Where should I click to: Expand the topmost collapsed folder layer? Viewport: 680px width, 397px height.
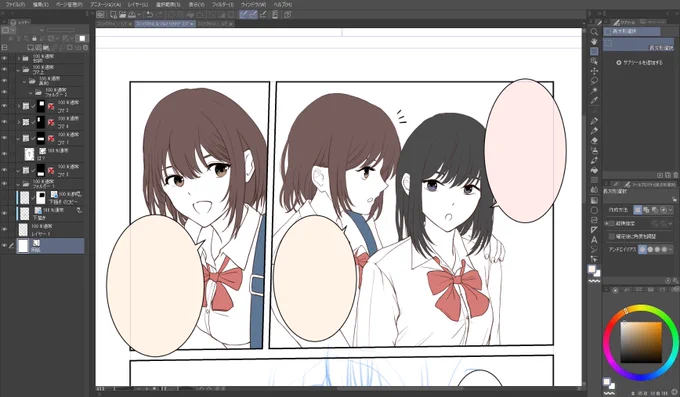click(19, 58)
